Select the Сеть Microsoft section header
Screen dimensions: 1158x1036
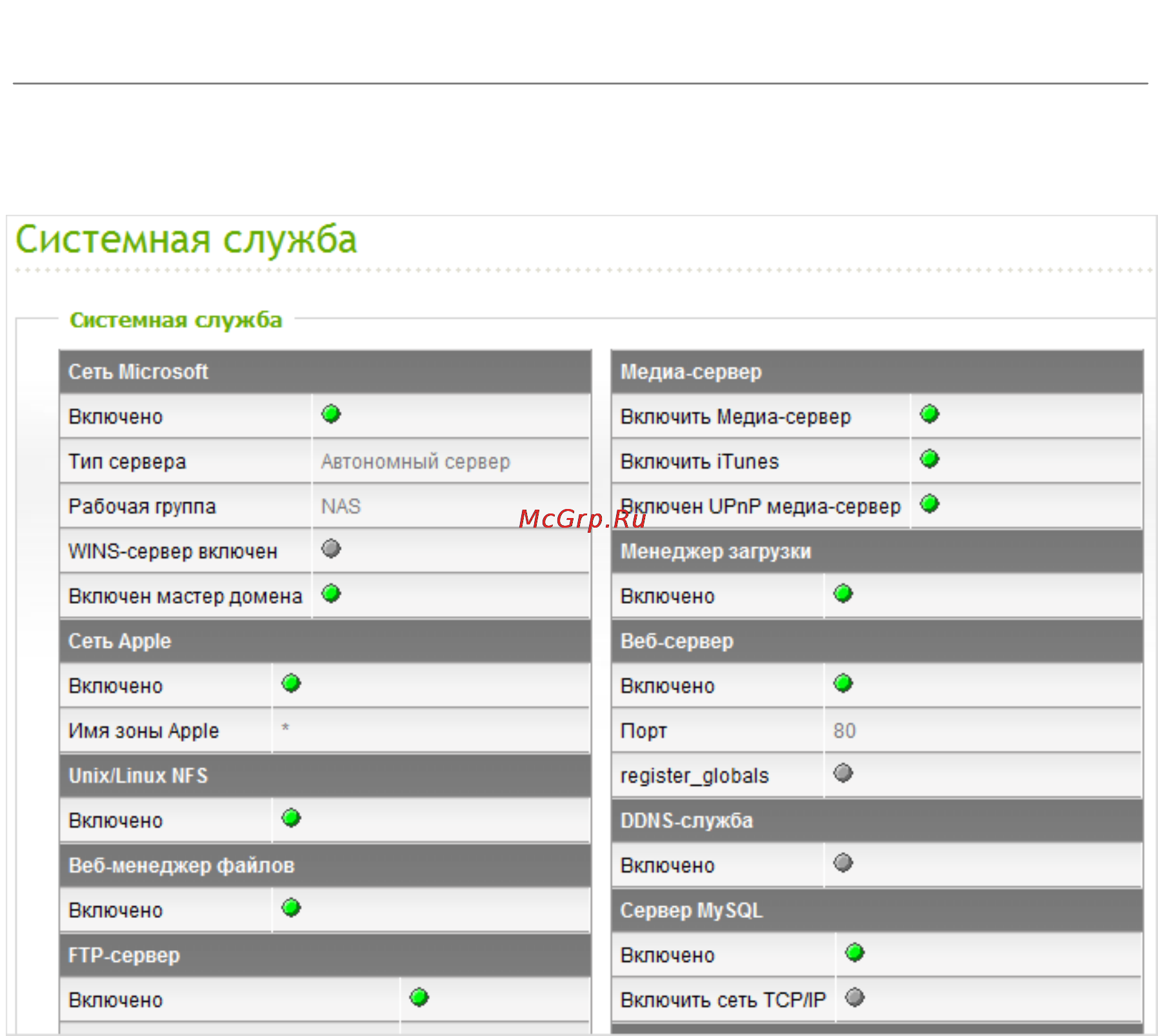pyautogui.click(x=325, y=372)
